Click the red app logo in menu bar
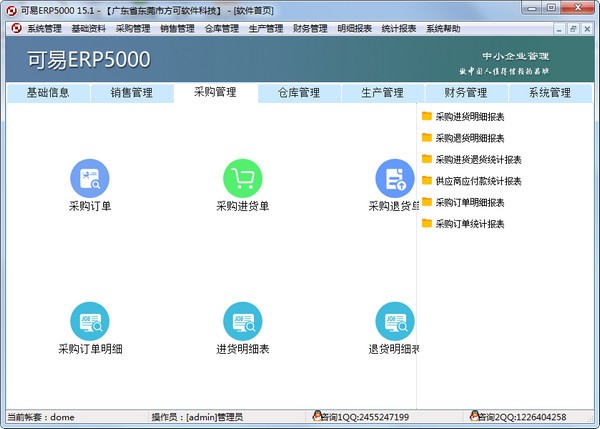This screenshot has height=429, width=600. point(16,28)
